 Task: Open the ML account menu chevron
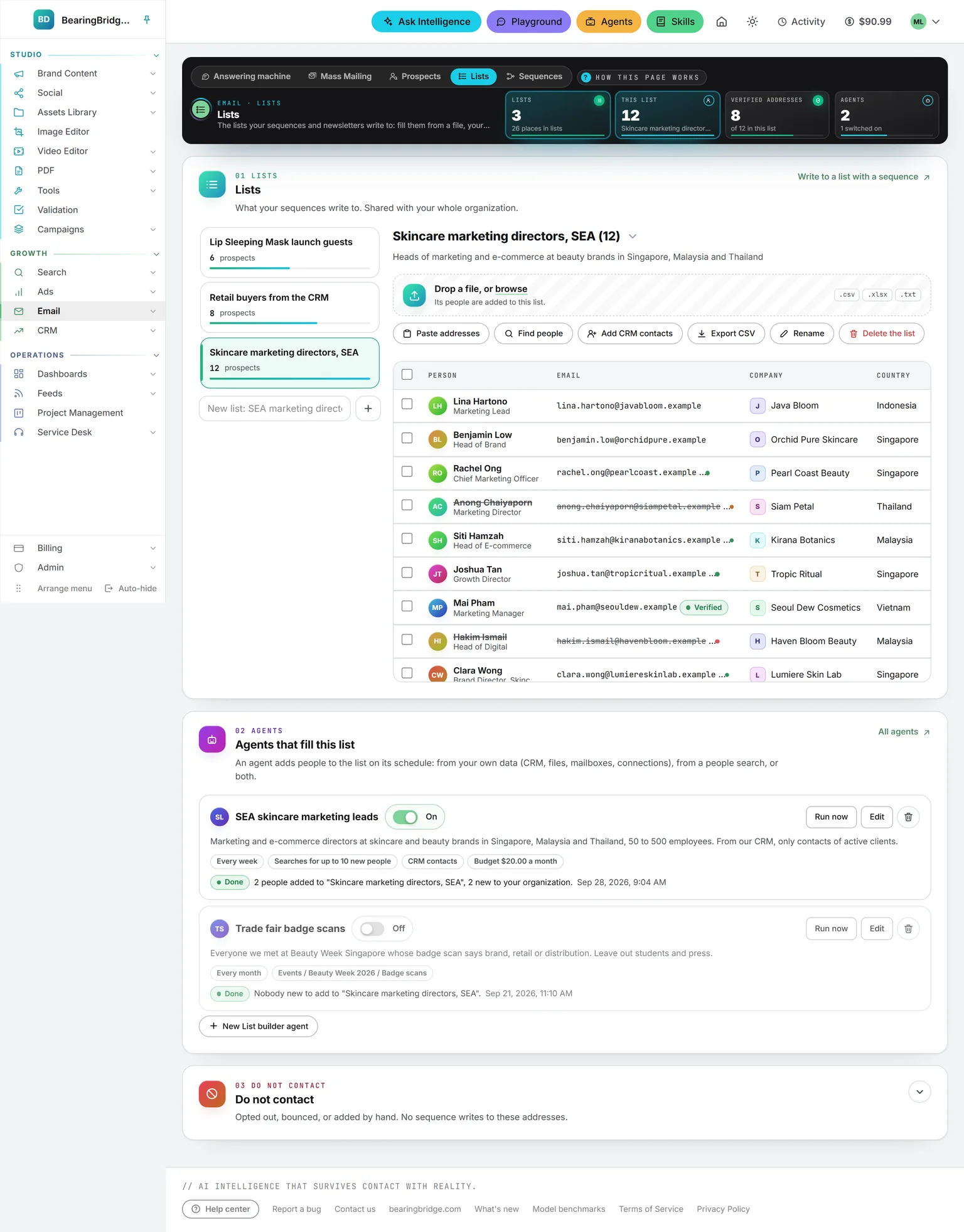[x=936, y=21]
